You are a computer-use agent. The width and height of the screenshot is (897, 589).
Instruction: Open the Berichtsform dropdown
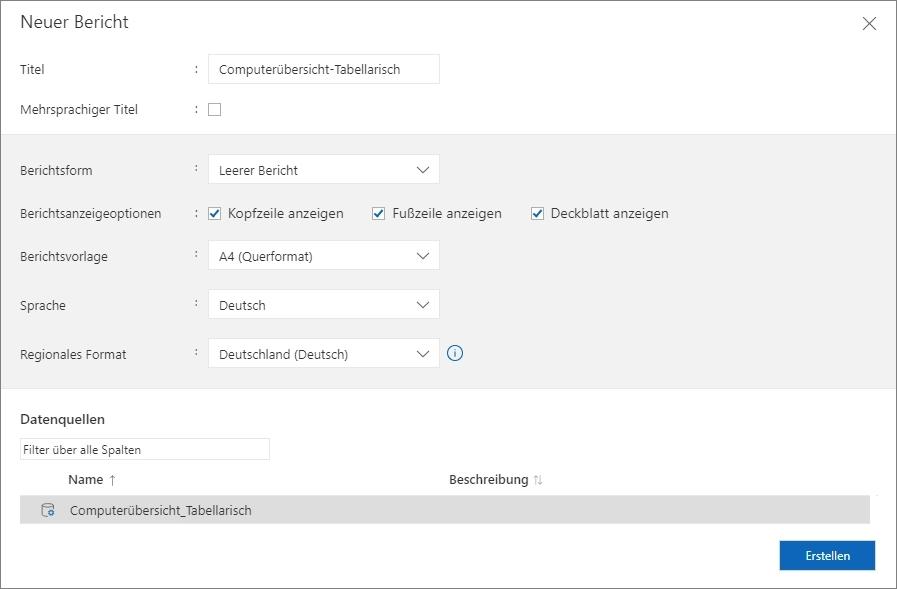coord(323,170)
